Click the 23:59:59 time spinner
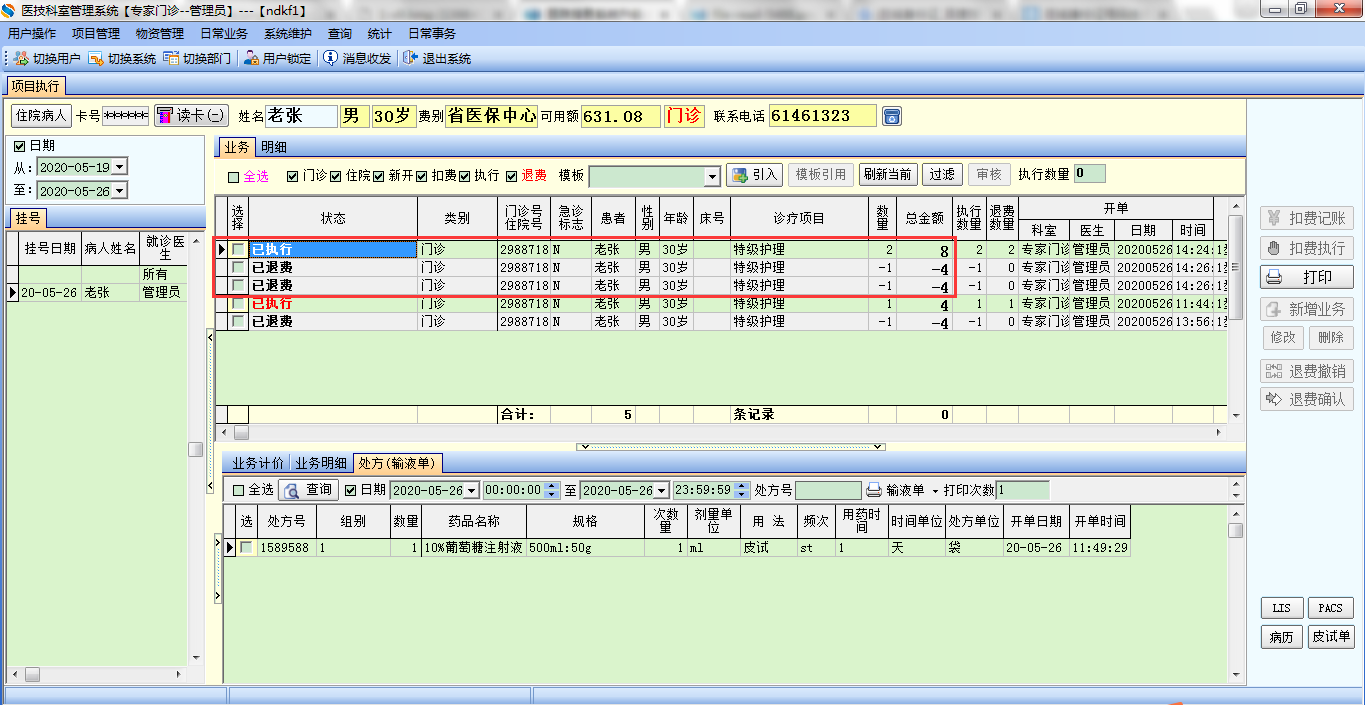1365x705 pixels. click(x=741, y=490)
